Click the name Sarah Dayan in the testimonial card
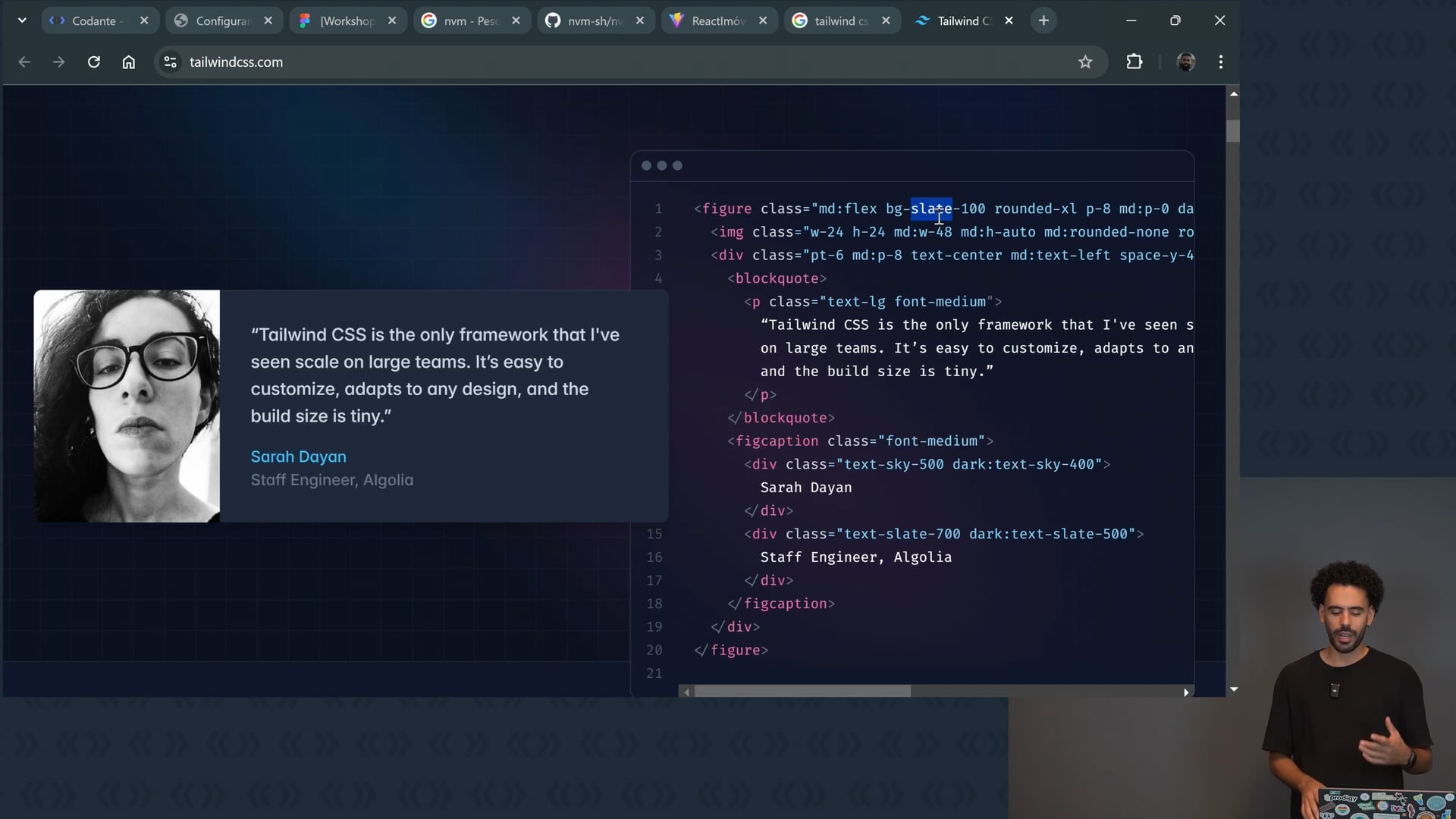Viewport: 1456px width, 819px height. 299,457
